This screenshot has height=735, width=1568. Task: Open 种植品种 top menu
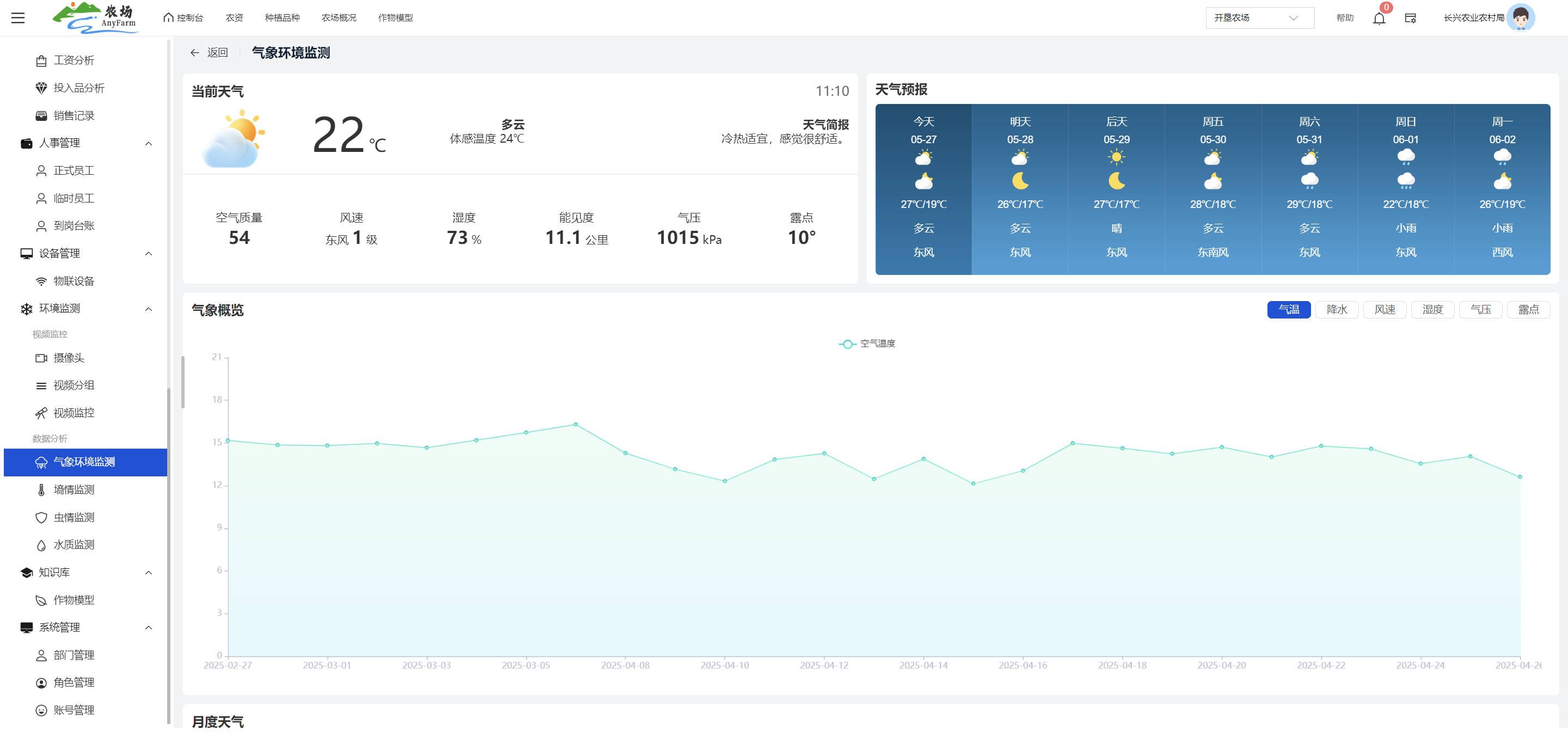pyautogui.click(x=282, y=17)
